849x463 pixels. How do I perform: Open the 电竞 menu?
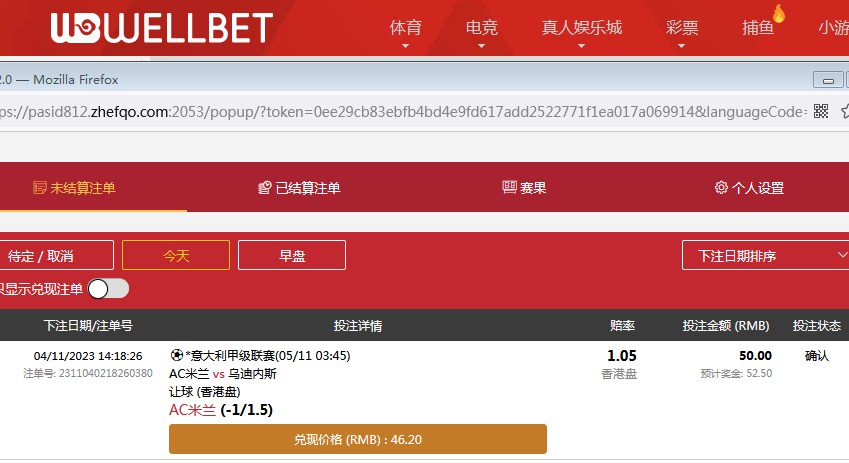tap(481, 28)
